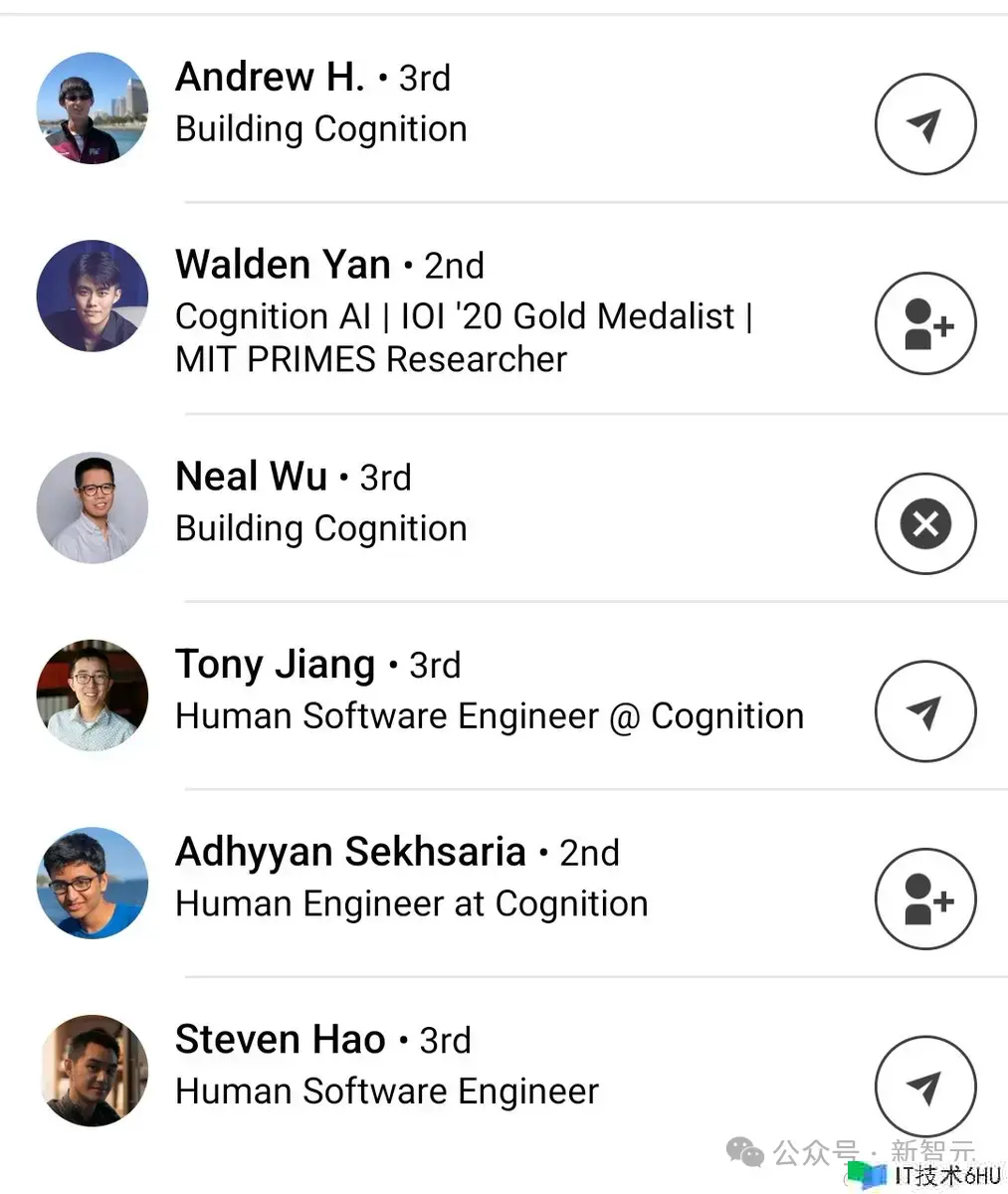Viewport: 1008px width, 1194px height.
Task: Open Andrew H.'s profile photo
Action: point(92,107)
